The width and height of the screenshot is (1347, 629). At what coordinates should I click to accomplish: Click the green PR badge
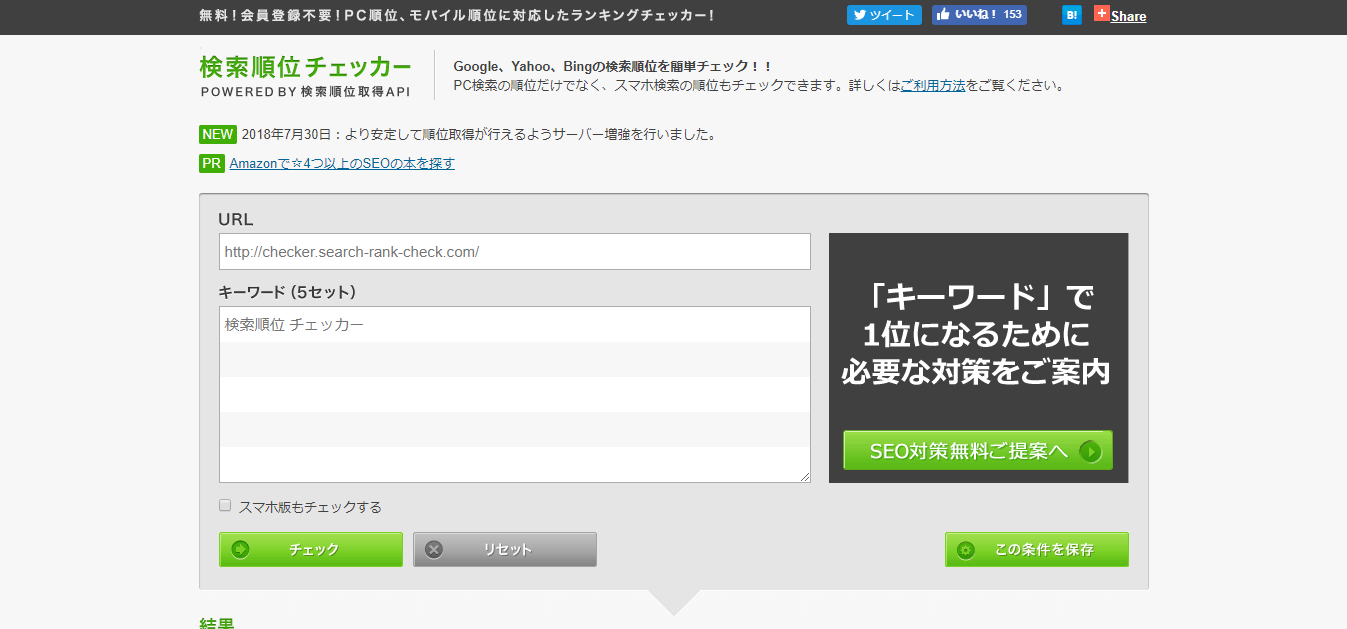pyautogui.click(x=211, y=163)
